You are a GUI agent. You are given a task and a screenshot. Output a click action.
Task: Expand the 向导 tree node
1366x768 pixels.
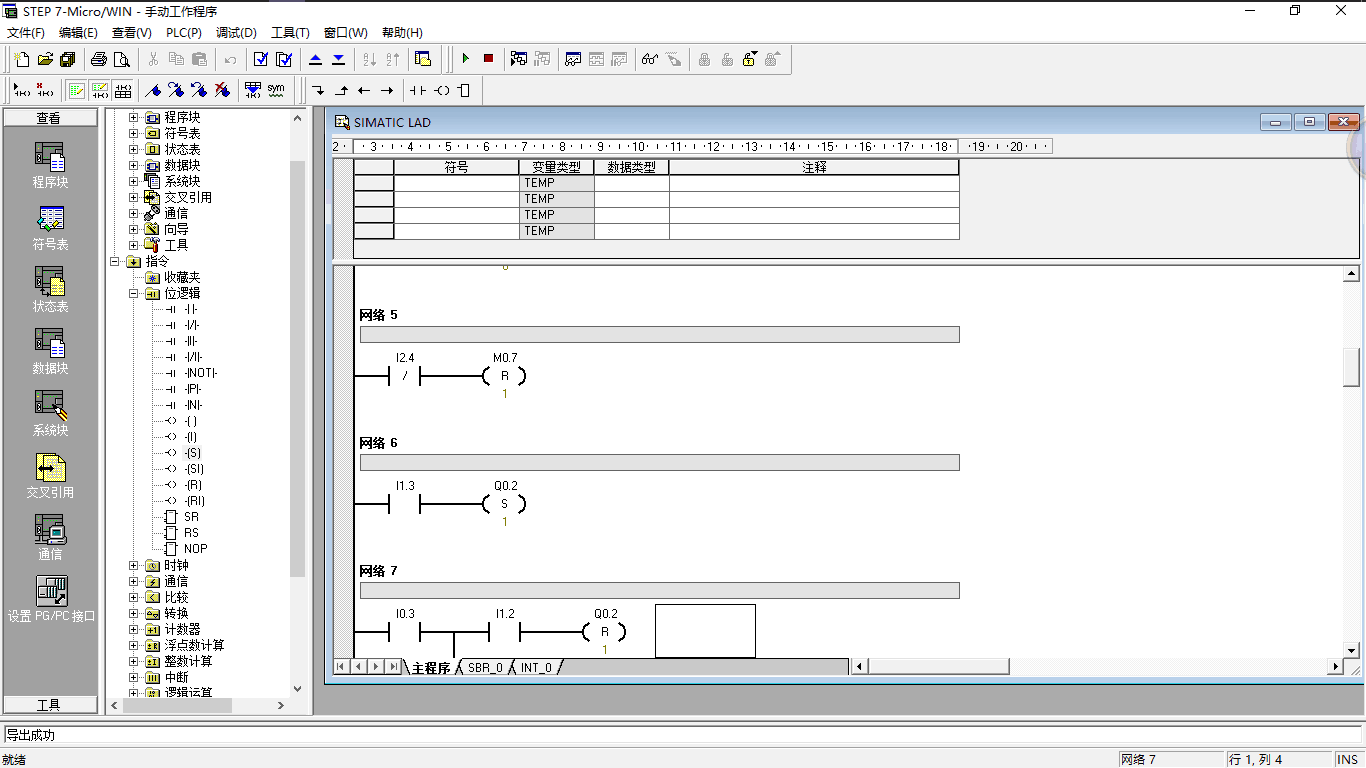134,229
